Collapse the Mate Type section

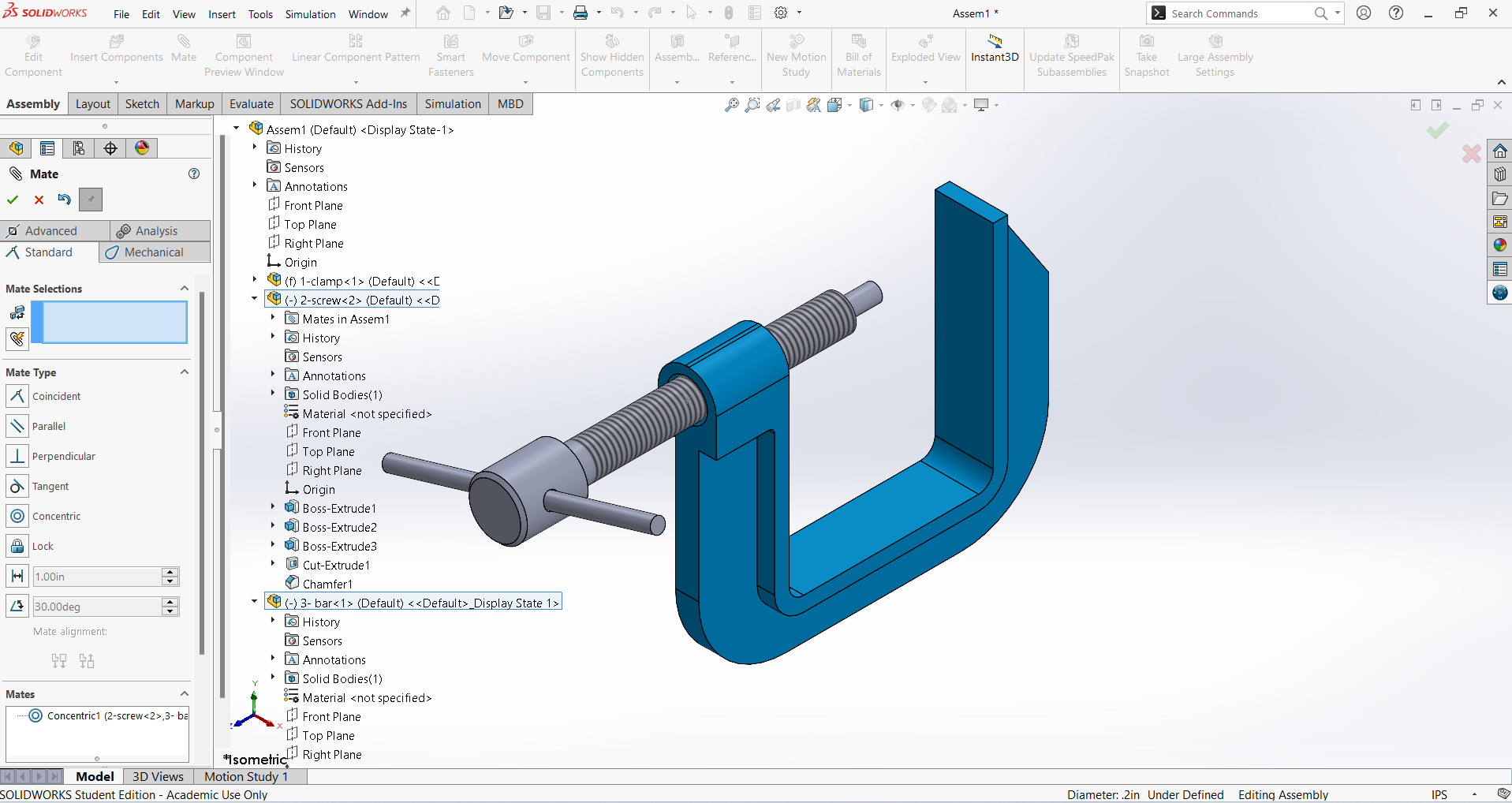tap(185, 372)
